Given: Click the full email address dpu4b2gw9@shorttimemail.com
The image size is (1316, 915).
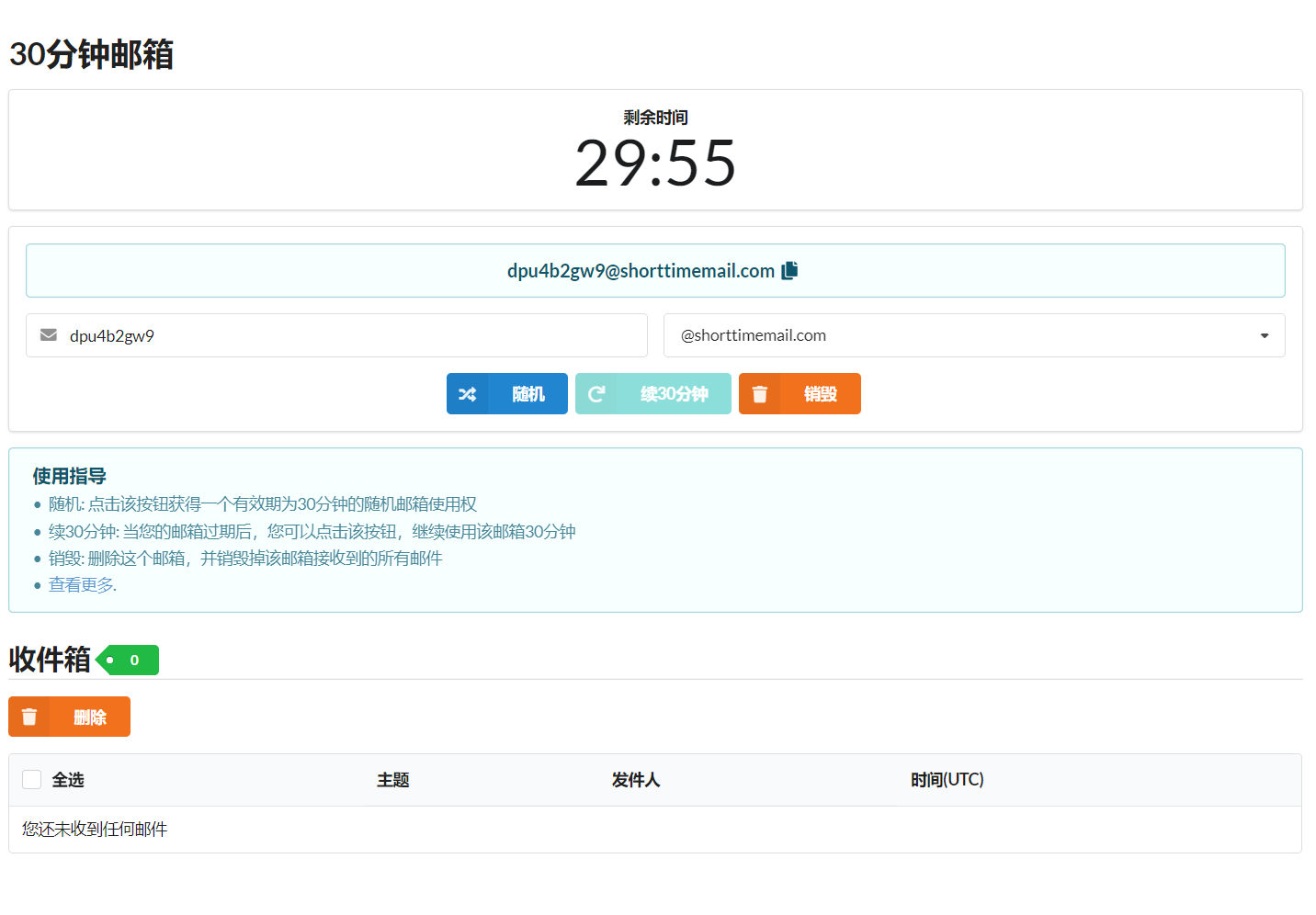Looking at the screenshot, I should pyautogui.click(x=641, y=271).
